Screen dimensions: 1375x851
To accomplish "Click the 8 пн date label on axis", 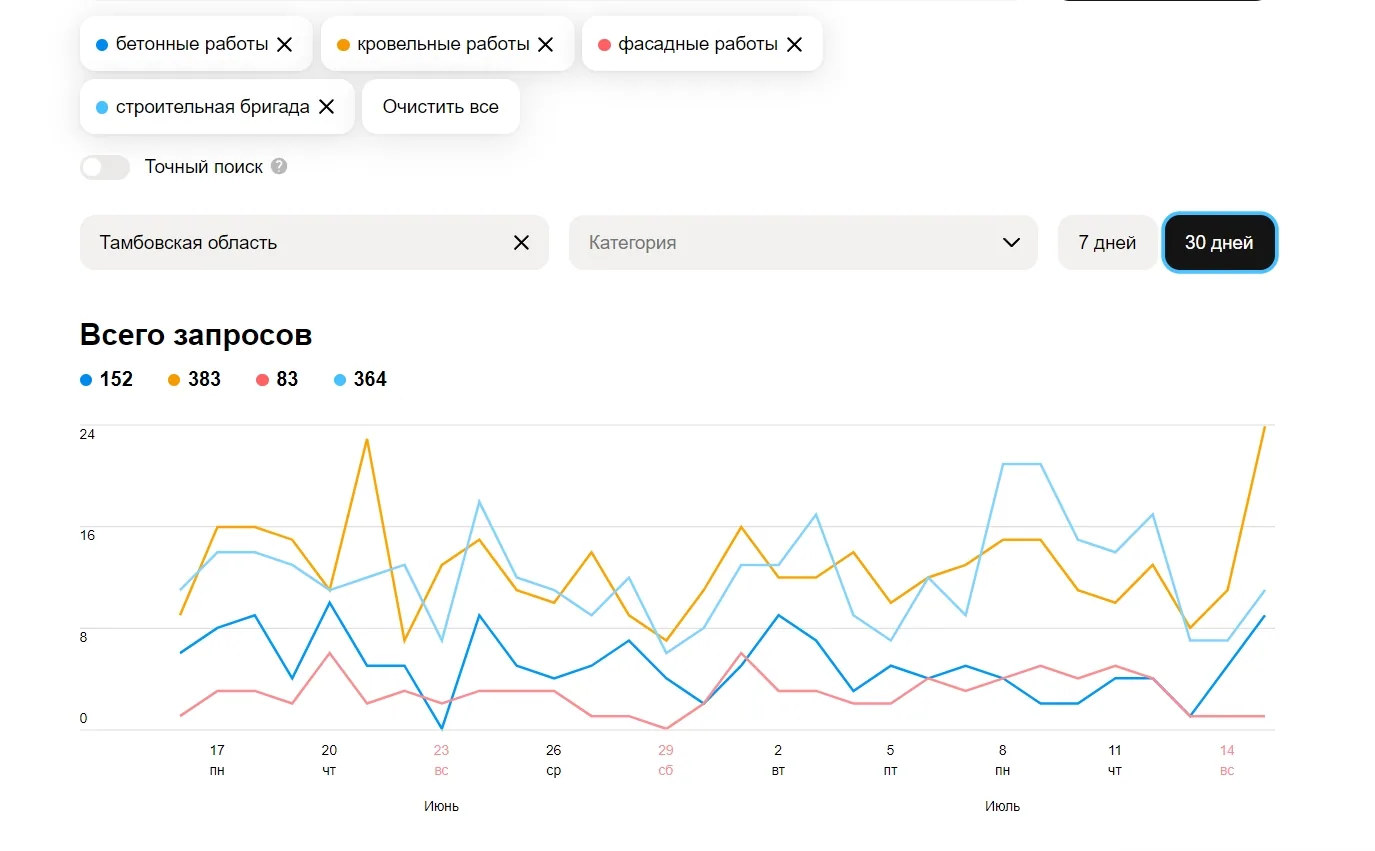I will pos(1002,760).
